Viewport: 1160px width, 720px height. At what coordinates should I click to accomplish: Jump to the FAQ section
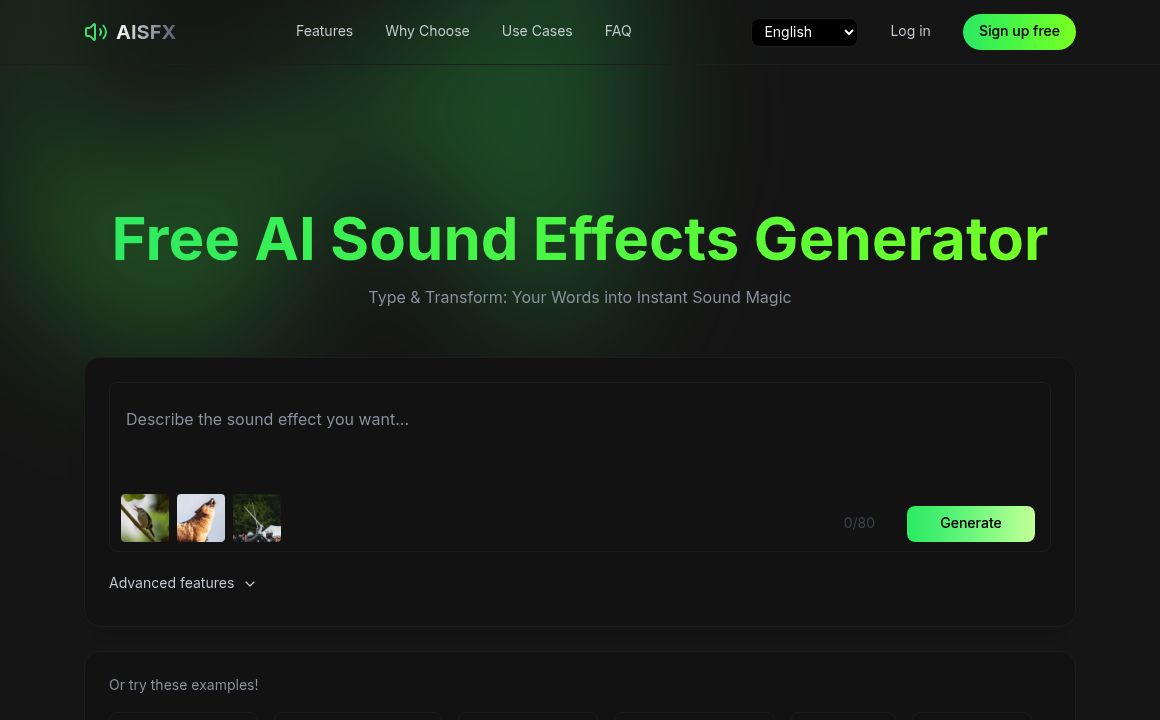pos(618,31)
